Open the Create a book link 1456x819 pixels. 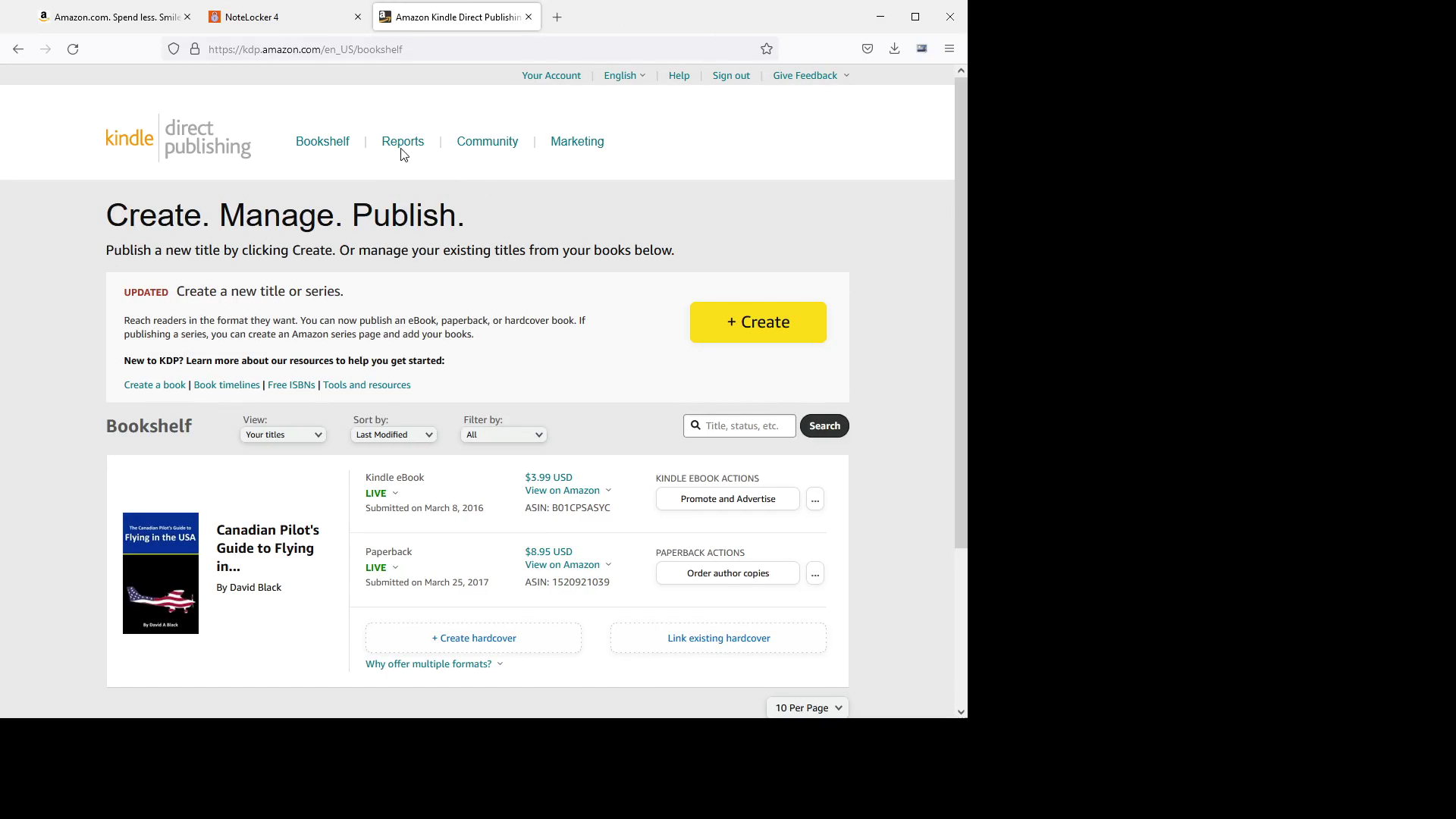[155, 385]
